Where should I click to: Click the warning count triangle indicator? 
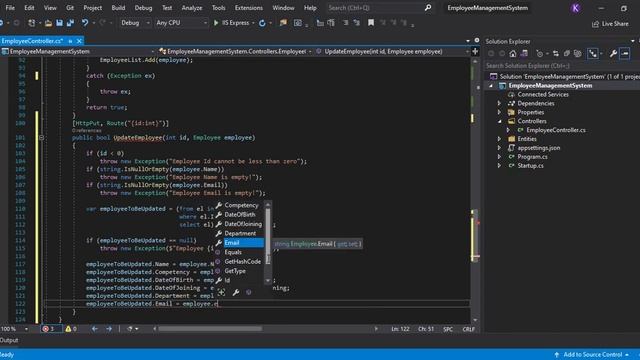[x=71, y=329]
